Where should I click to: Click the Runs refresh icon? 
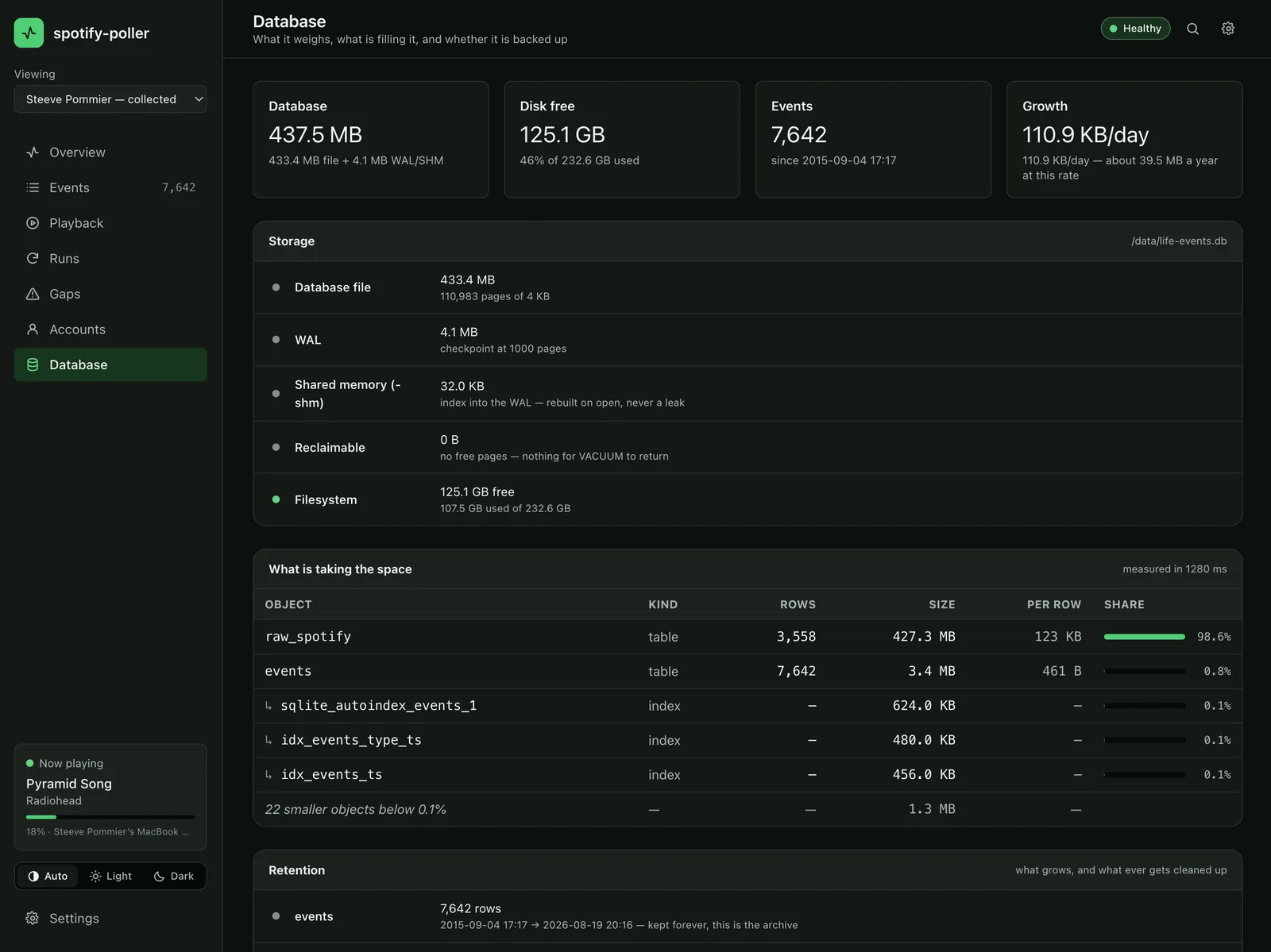33,258
